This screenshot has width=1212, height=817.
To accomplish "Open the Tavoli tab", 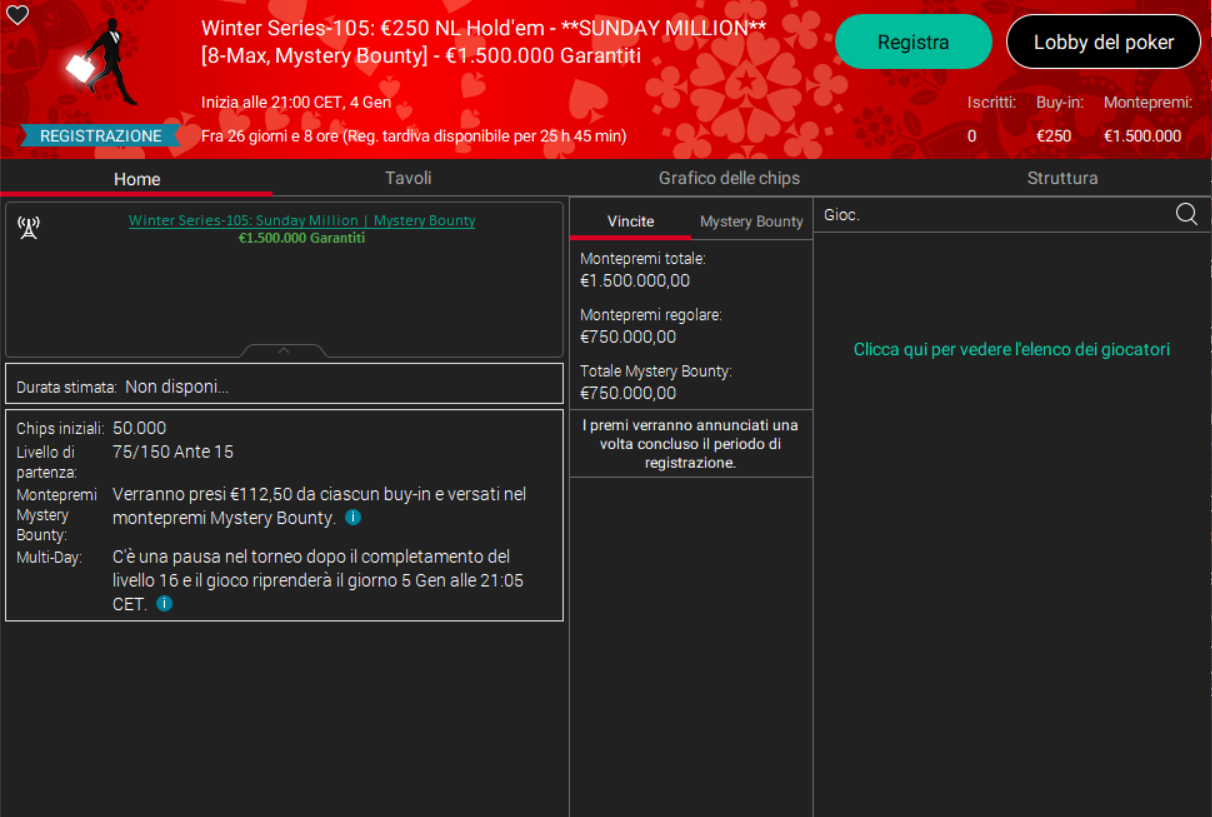I will pos(408,178).
